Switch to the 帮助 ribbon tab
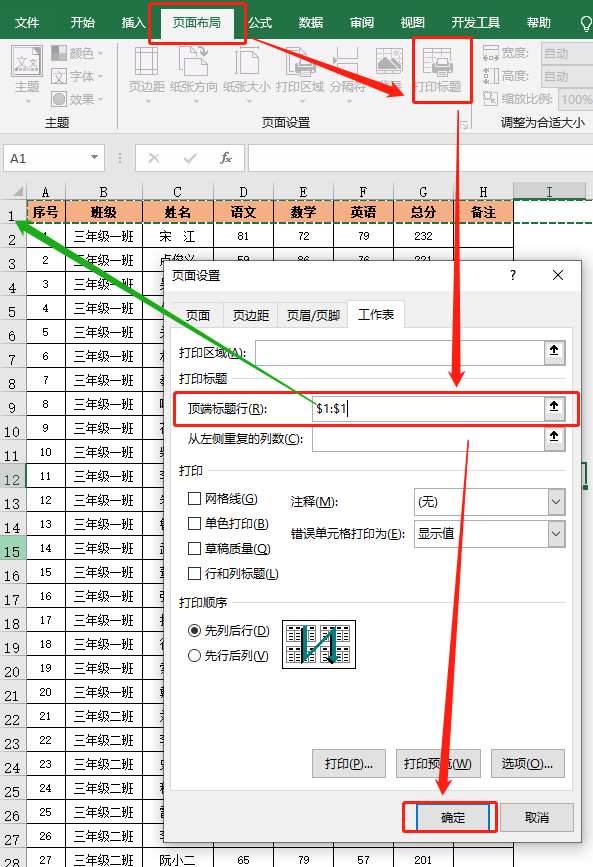Screen dimensions: 593x867 point(538,23)
